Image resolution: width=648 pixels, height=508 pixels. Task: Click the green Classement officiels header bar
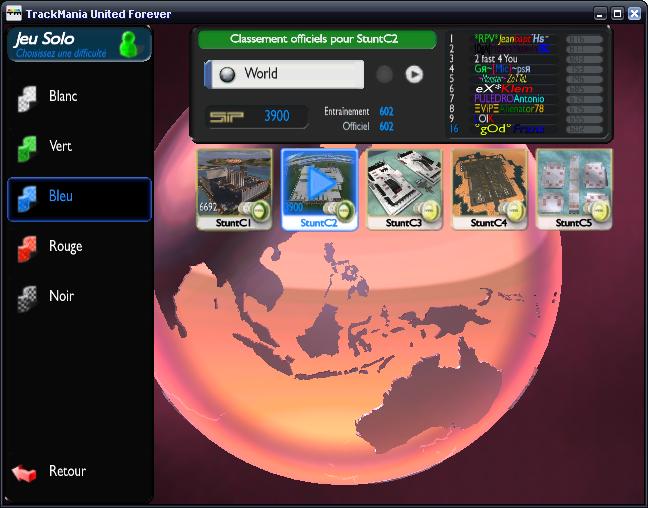317,39
